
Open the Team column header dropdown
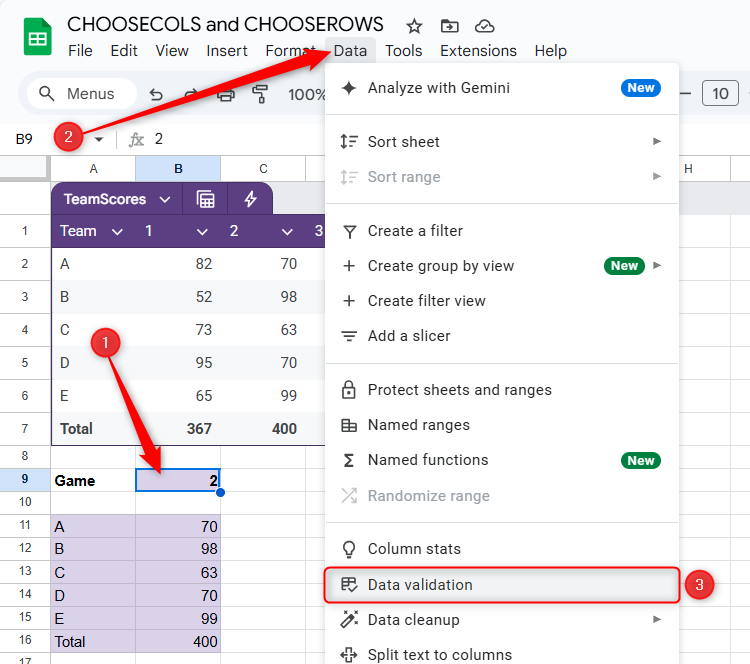coord(117,232)
